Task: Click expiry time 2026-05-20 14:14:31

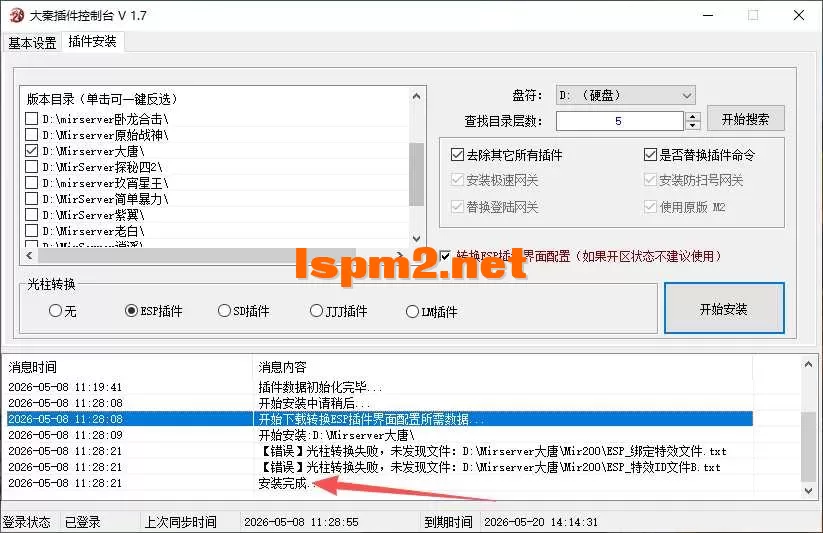Action: coord(541,522)
